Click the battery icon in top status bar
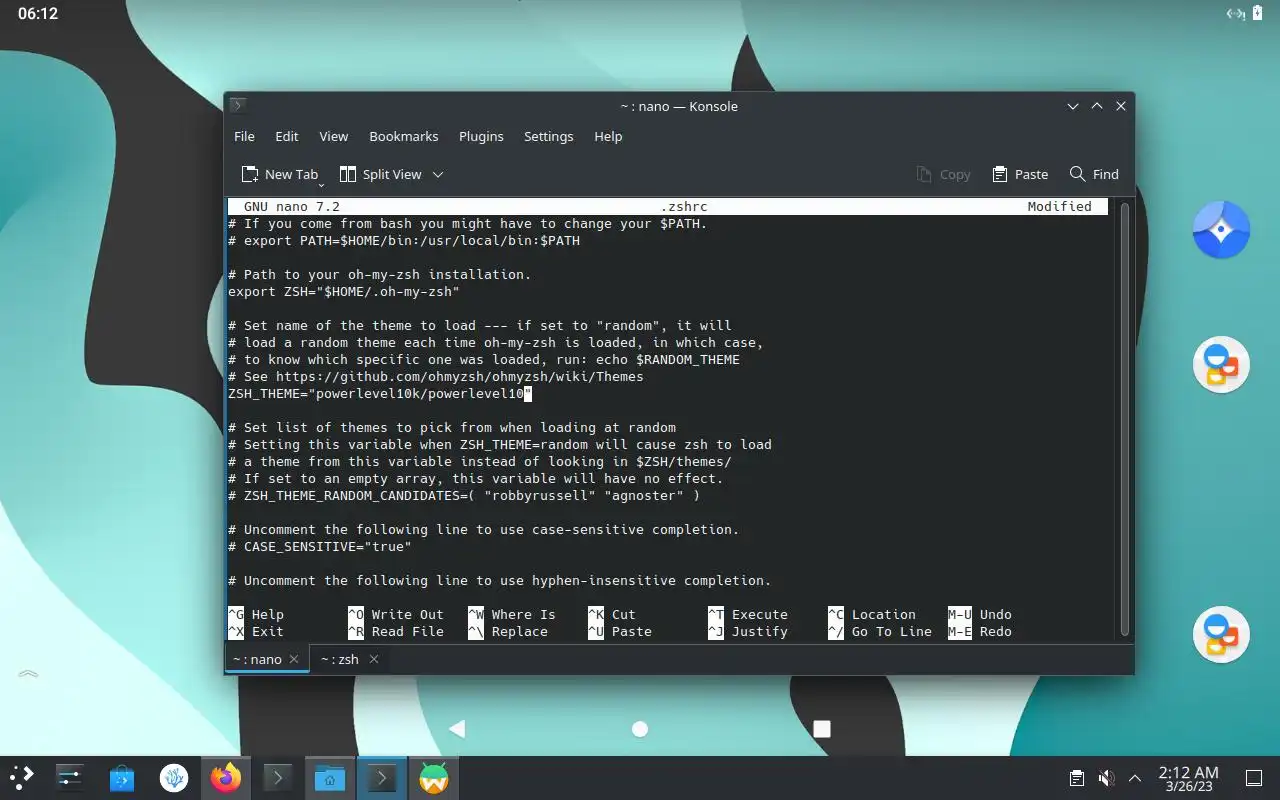 point(1257,14)
